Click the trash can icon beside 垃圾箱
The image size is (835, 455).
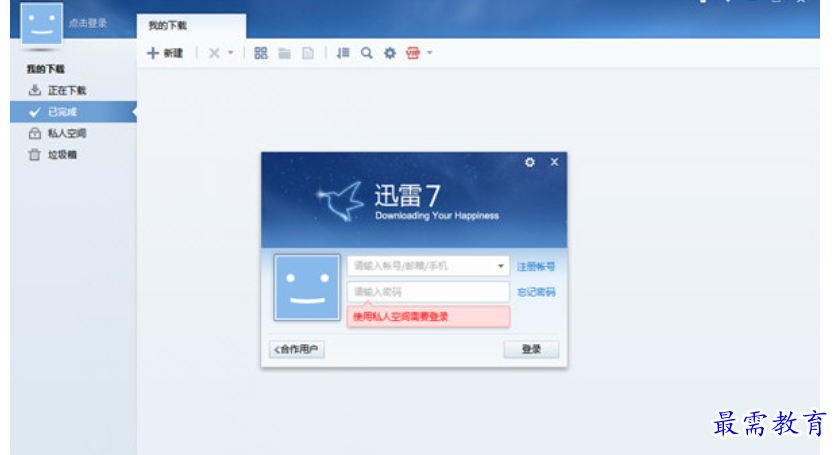(x=35, y=155)
